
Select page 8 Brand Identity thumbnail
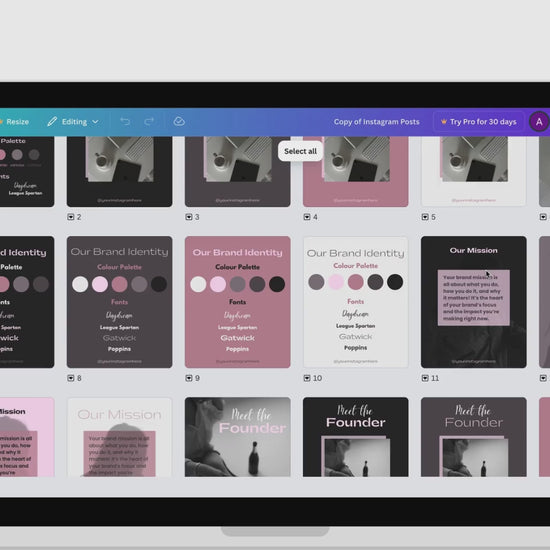tap(119, 302)
